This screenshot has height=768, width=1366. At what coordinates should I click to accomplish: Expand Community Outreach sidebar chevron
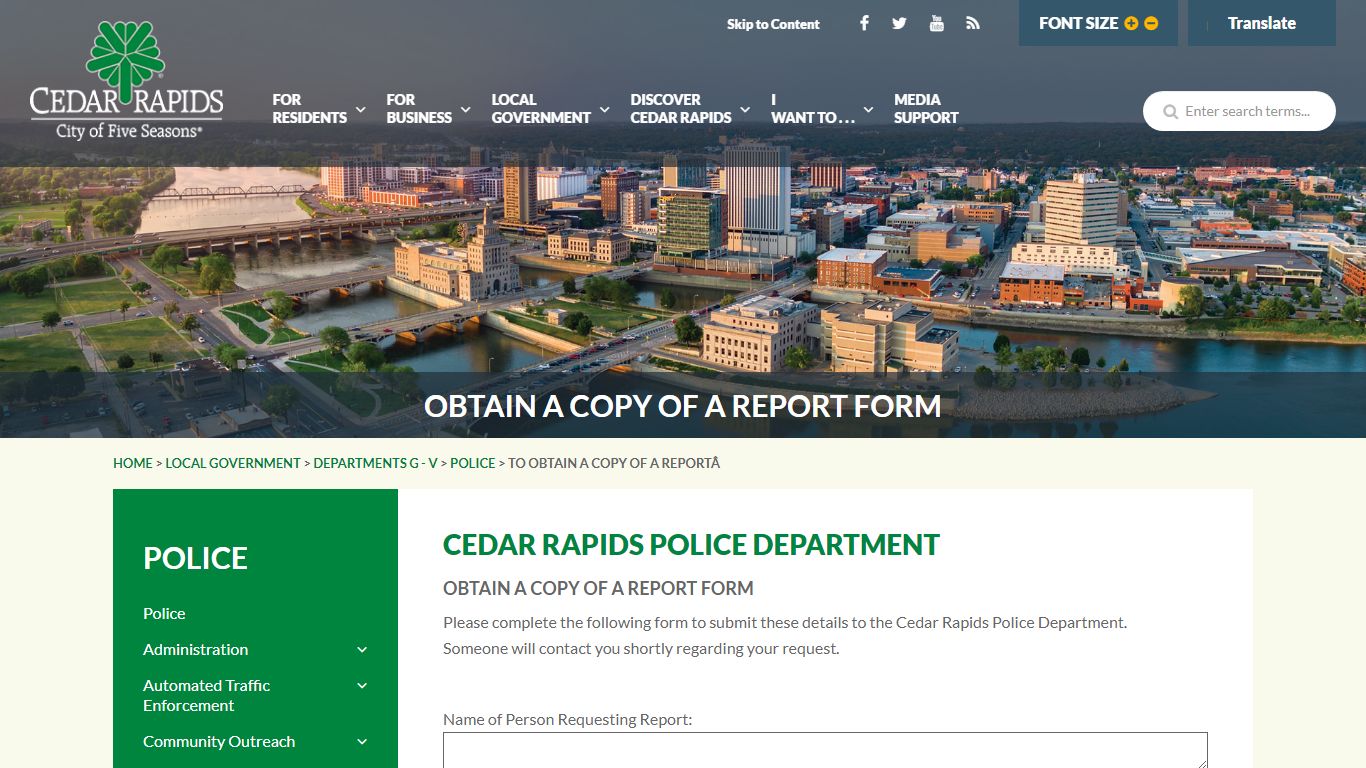click(362, 742)
